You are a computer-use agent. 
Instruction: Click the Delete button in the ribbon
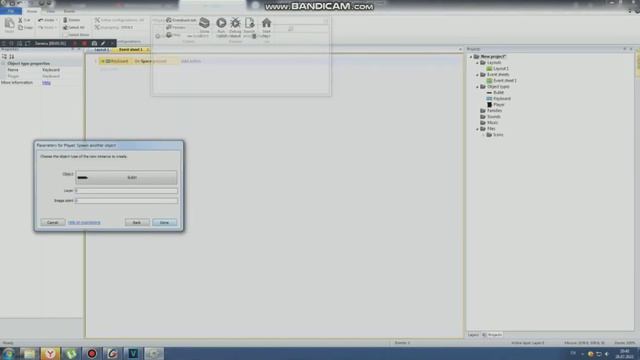pos(72,20)
